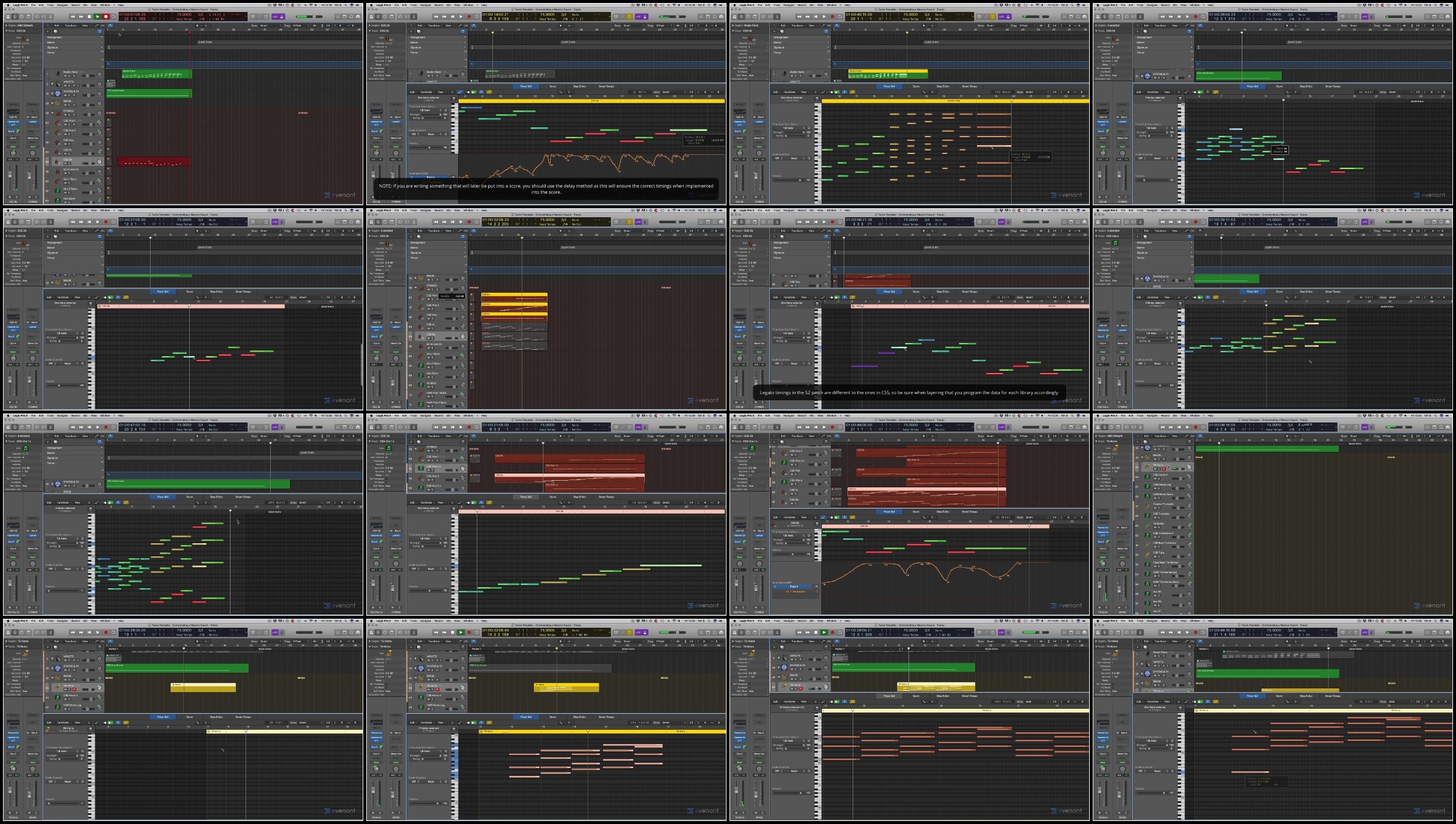This screenshot has height=824, width=1456.
Task: Click CSS Db pan knob in top-left frame
Action: (99, 161)
